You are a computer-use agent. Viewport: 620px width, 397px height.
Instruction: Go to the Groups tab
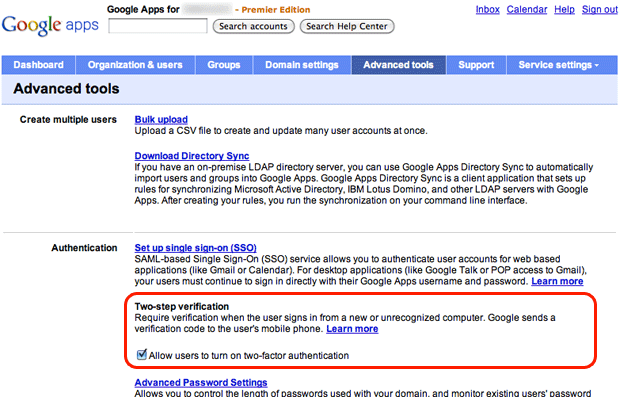pyautogui.click(x=224, y=65)
